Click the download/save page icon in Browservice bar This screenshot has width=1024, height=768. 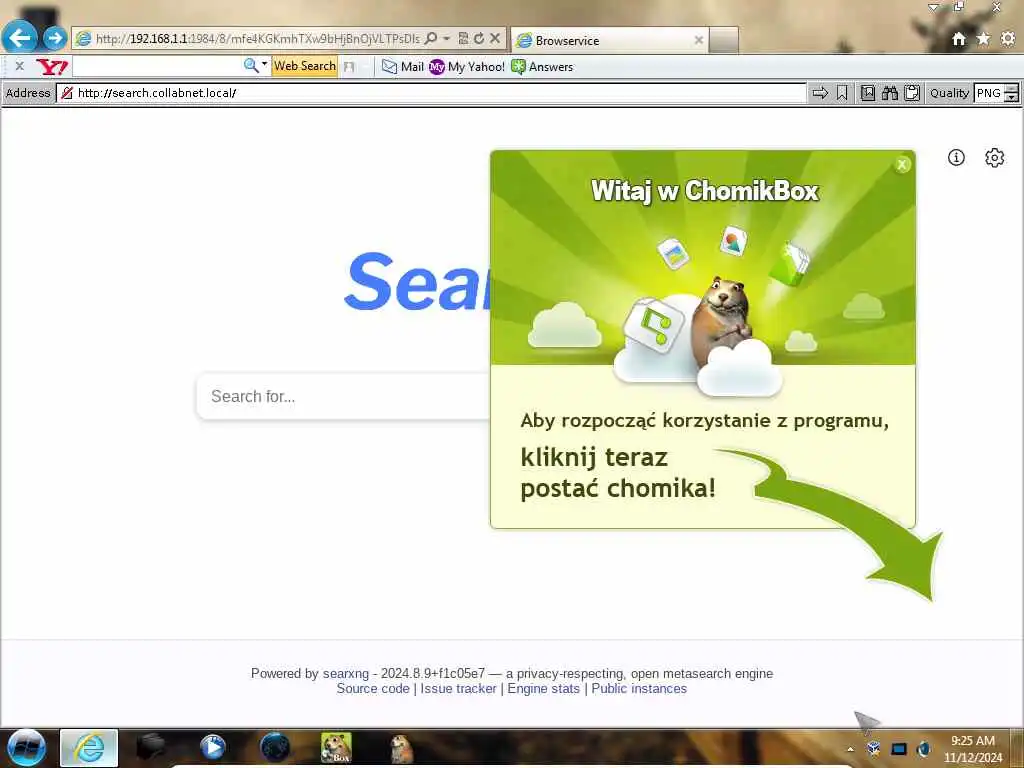868,93
